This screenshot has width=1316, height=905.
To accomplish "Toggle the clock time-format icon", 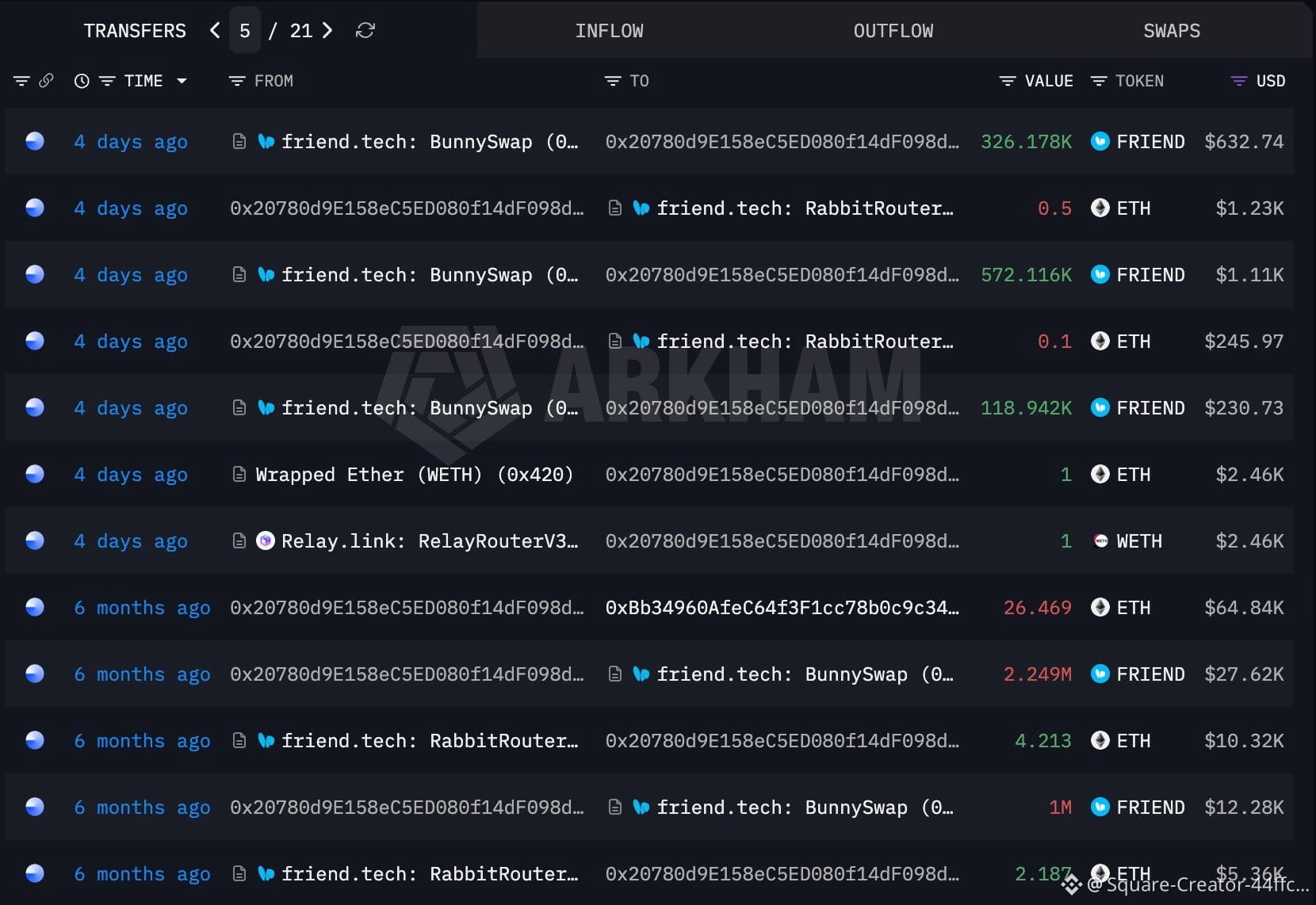I will pyautogui.click(x=82, y=81).
